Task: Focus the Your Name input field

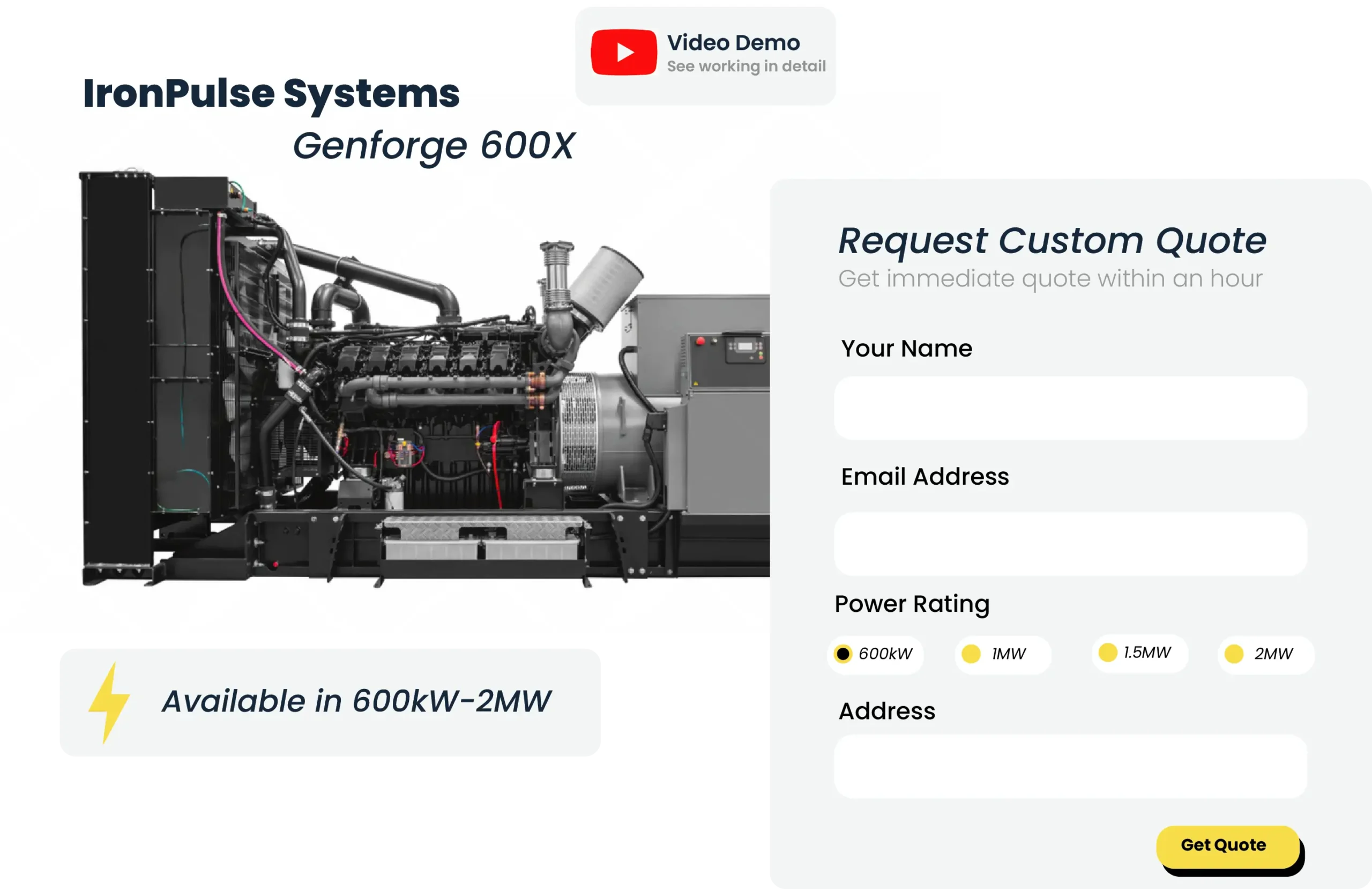Action: [x=1070, y=409]
